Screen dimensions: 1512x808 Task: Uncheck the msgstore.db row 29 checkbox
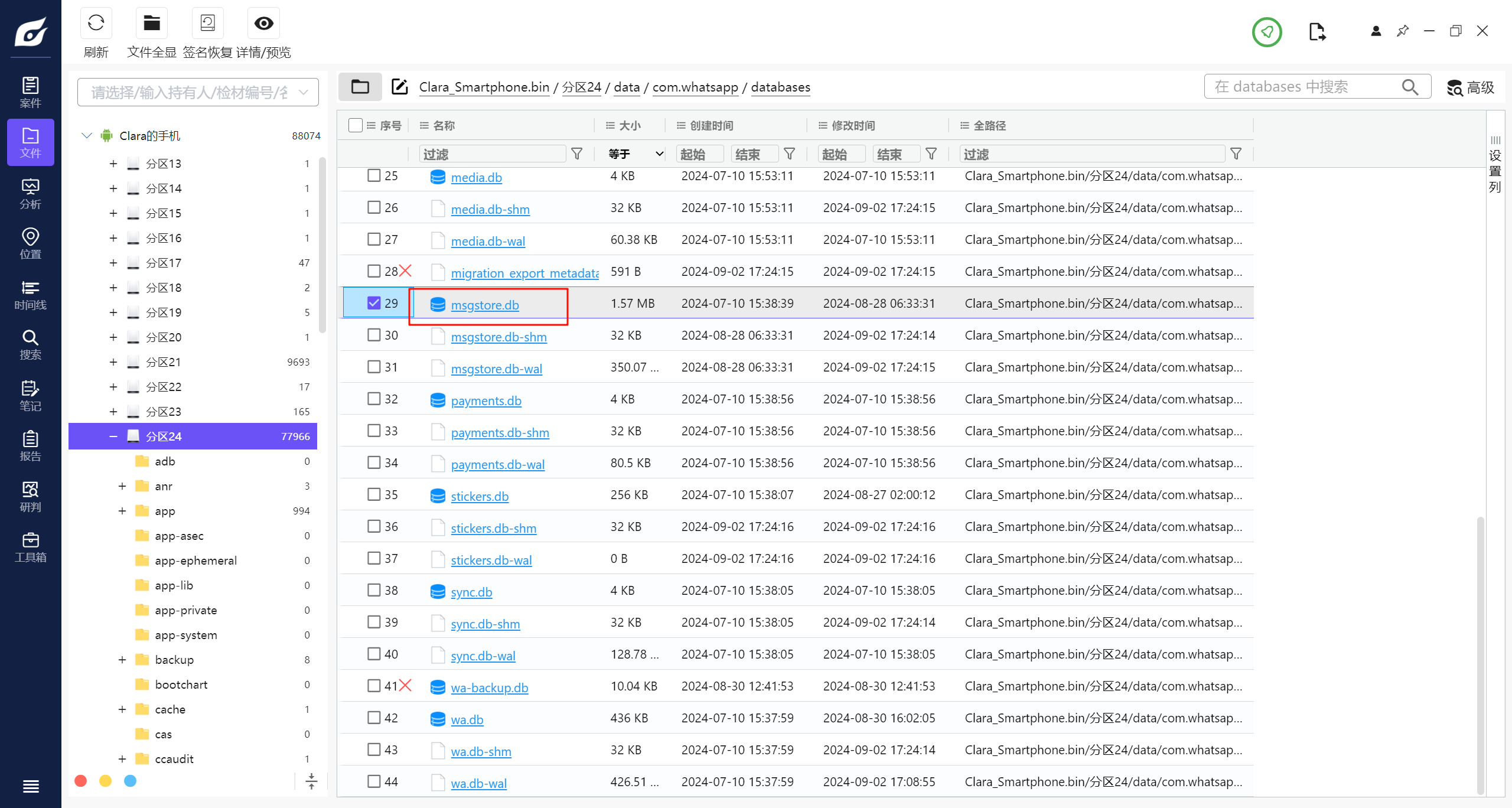(374, 303)
